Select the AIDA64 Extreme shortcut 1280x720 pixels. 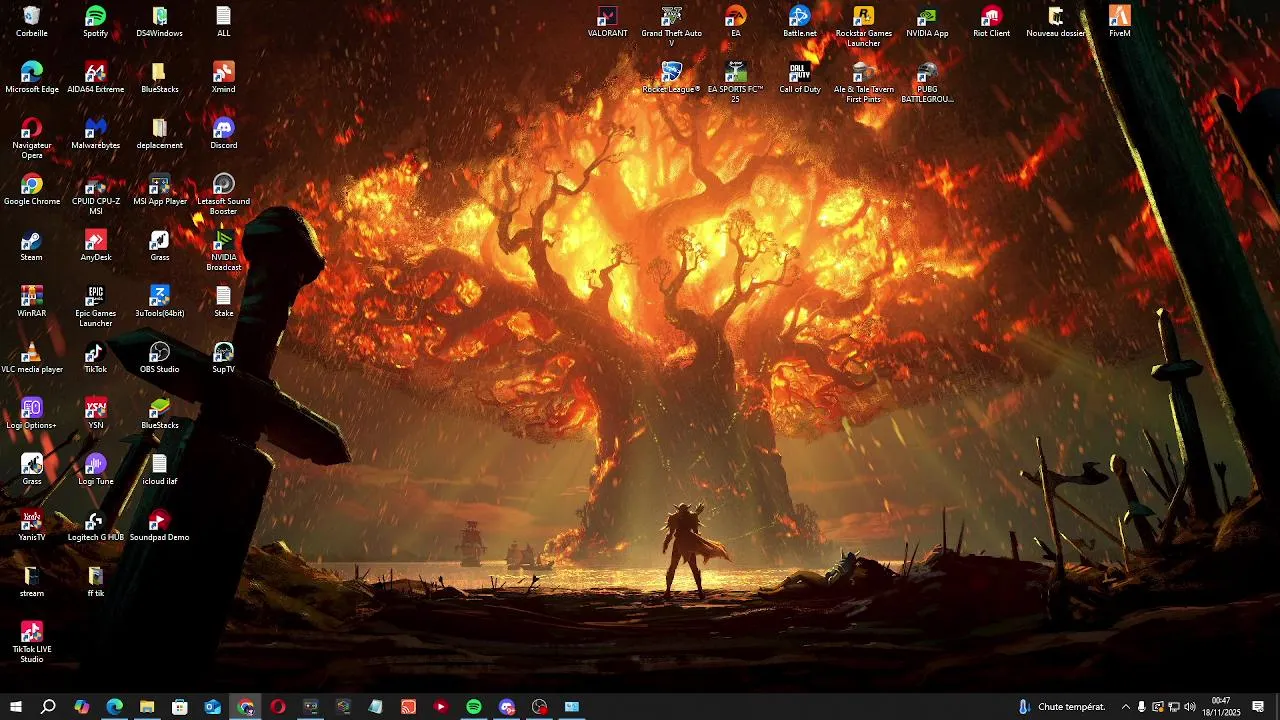pos(96,78)
